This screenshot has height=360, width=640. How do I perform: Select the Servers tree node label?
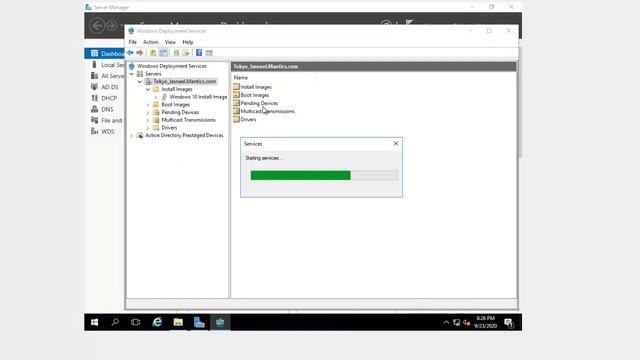pos(153,74)
